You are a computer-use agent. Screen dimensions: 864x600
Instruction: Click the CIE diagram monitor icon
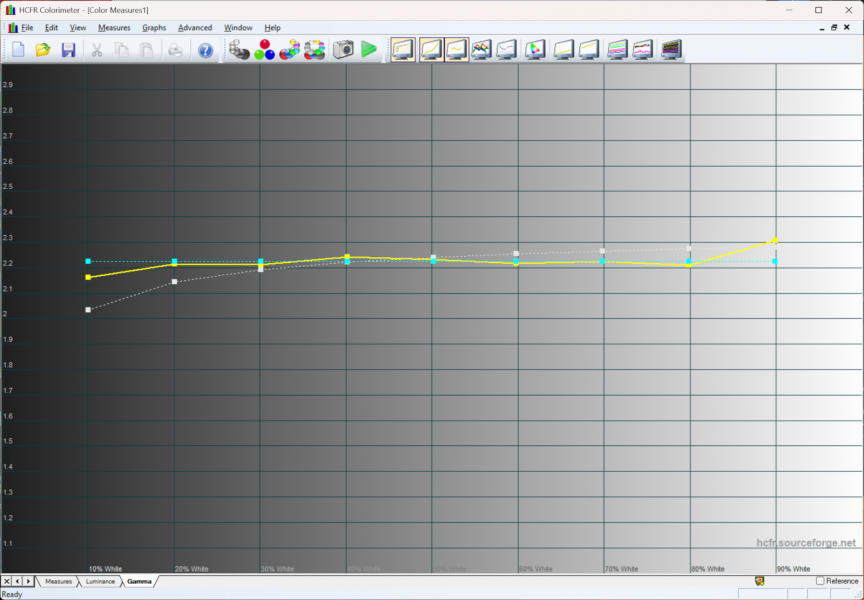pos(535,49)
